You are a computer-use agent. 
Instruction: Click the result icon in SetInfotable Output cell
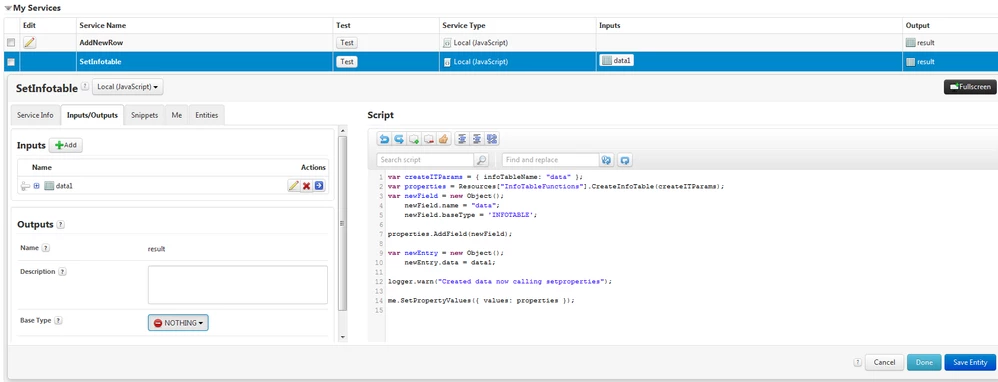910,62
